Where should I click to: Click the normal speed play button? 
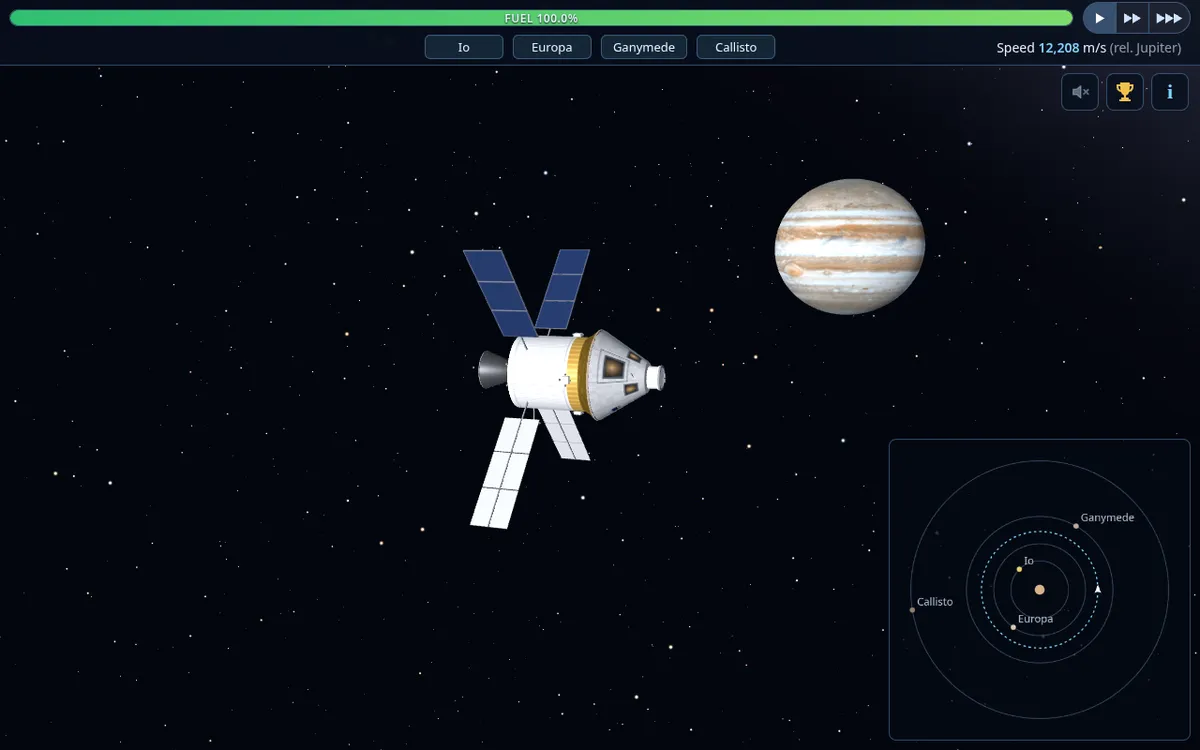pos(1100,18)
